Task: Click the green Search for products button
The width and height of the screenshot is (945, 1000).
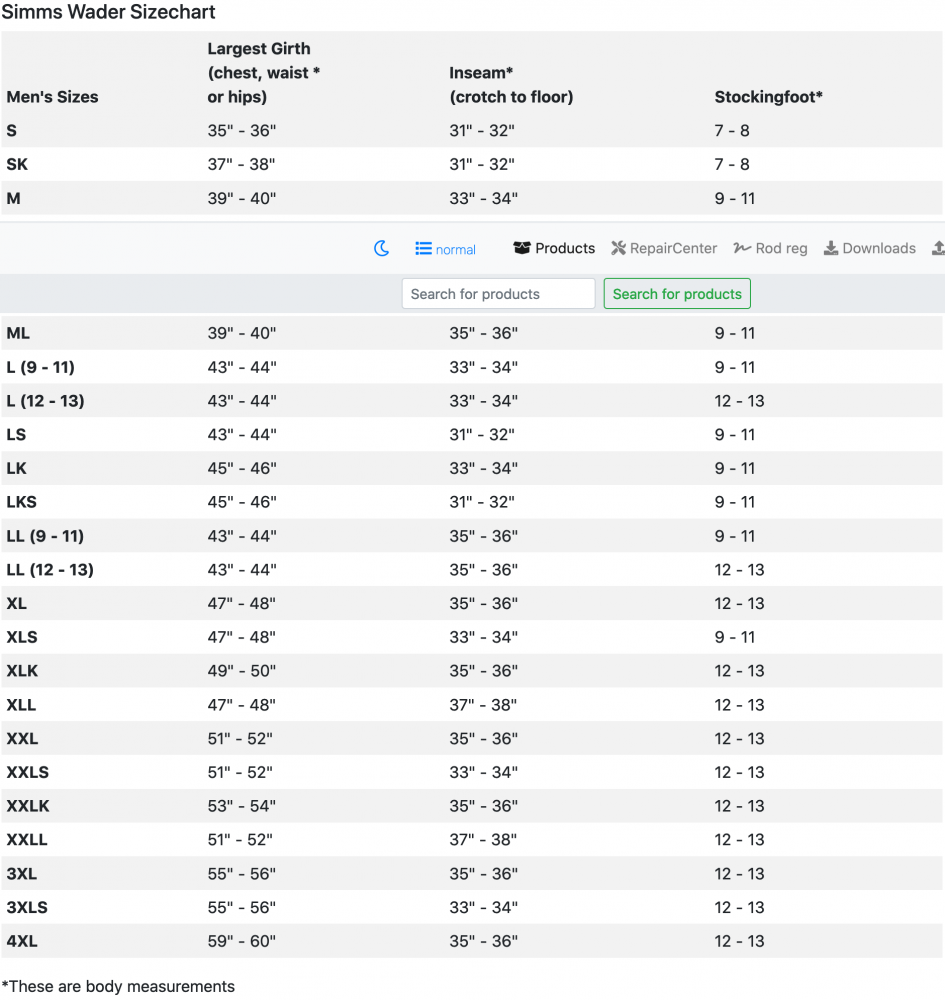Action: [677, 294]
